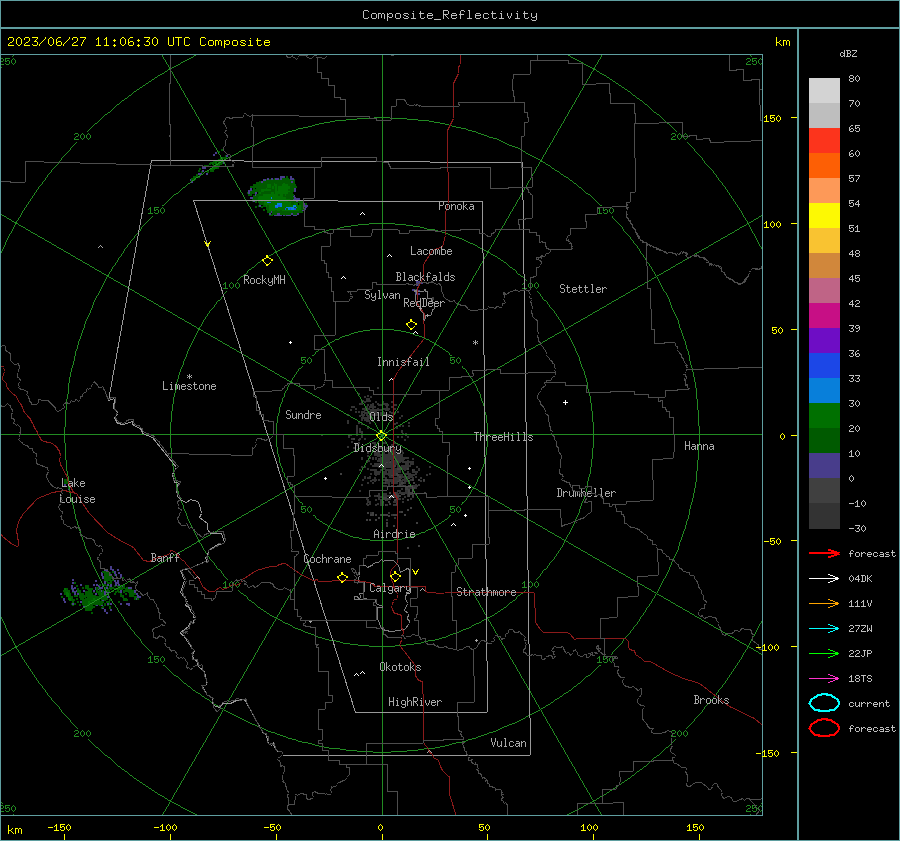900x841 pixels.
Task: Click the red forecast arrow in the legend
Action: [x=824, y=553]
